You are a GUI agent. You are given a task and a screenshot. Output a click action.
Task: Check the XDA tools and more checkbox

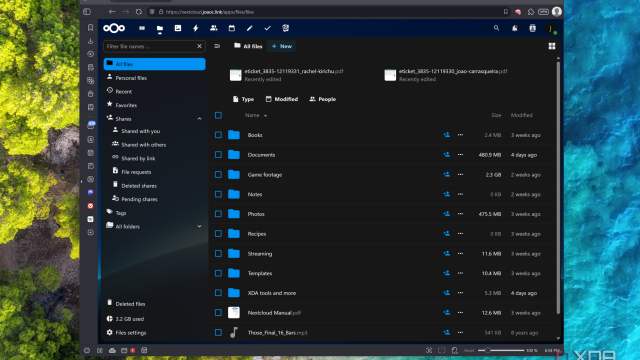pyautogui.click(x=218, y=293)
